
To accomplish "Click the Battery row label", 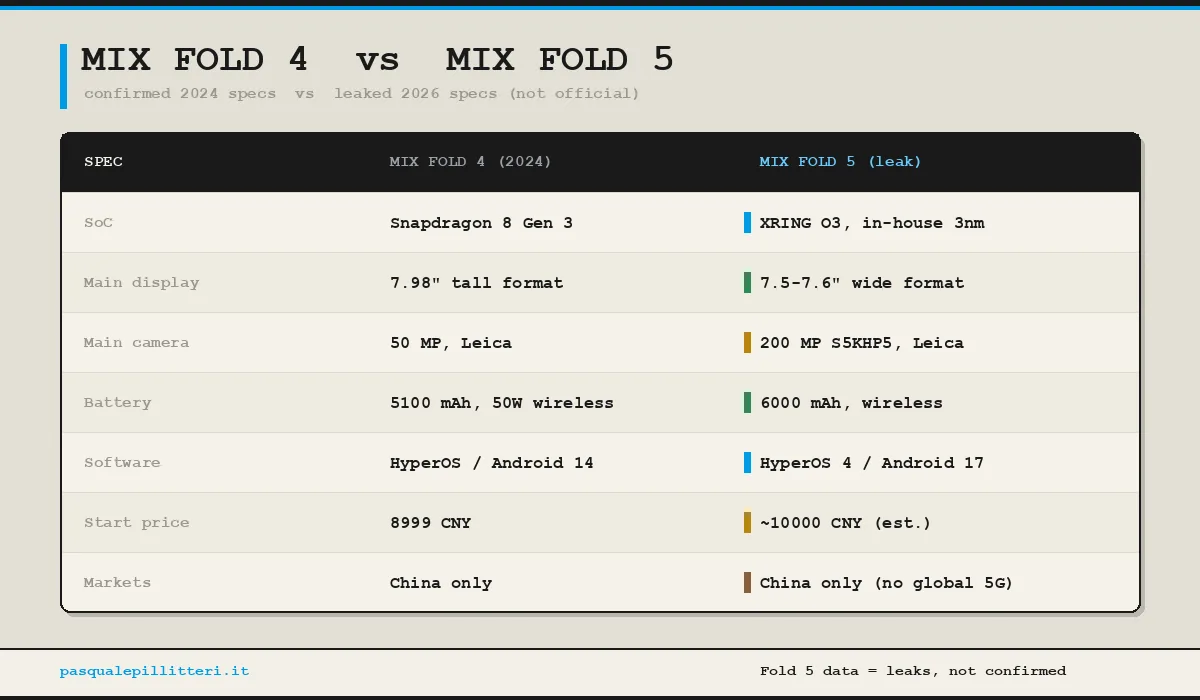I will (117, 402).
